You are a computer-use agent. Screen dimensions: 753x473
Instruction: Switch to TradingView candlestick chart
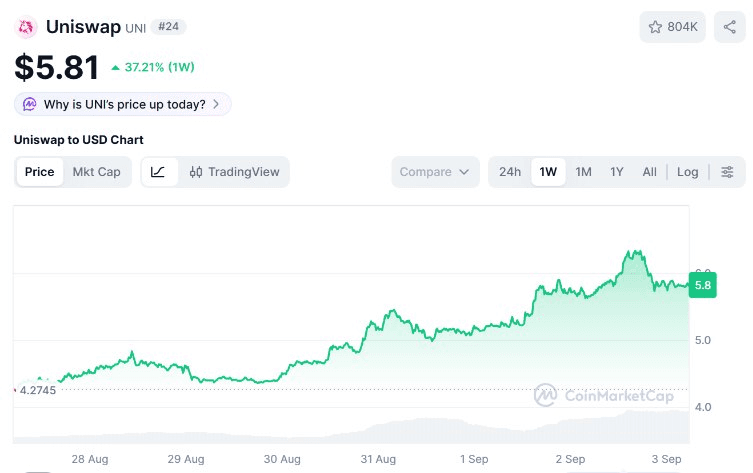pos(234,172)
